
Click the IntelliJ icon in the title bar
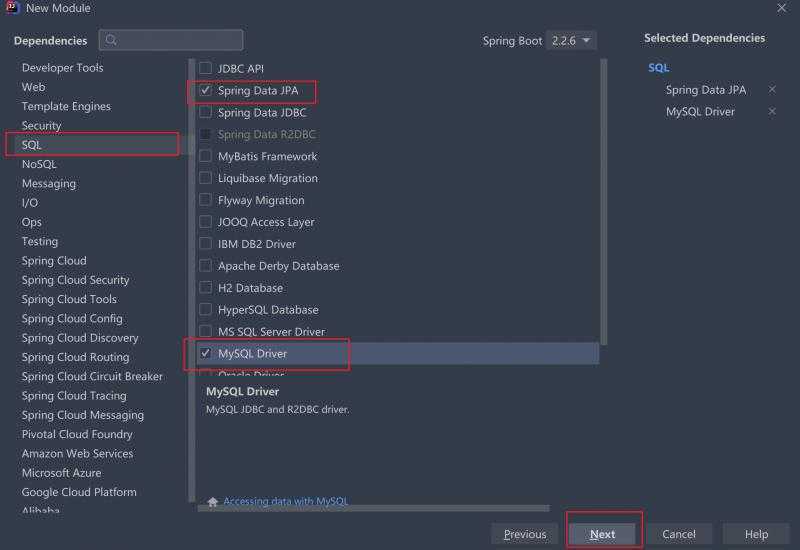click(x=13, y=8)
